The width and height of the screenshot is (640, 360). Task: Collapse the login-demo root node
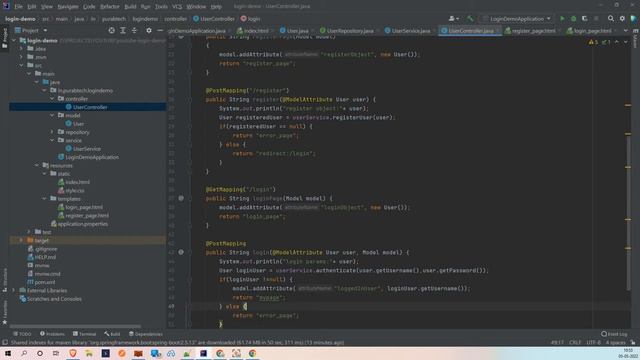(x=13, y=40)
